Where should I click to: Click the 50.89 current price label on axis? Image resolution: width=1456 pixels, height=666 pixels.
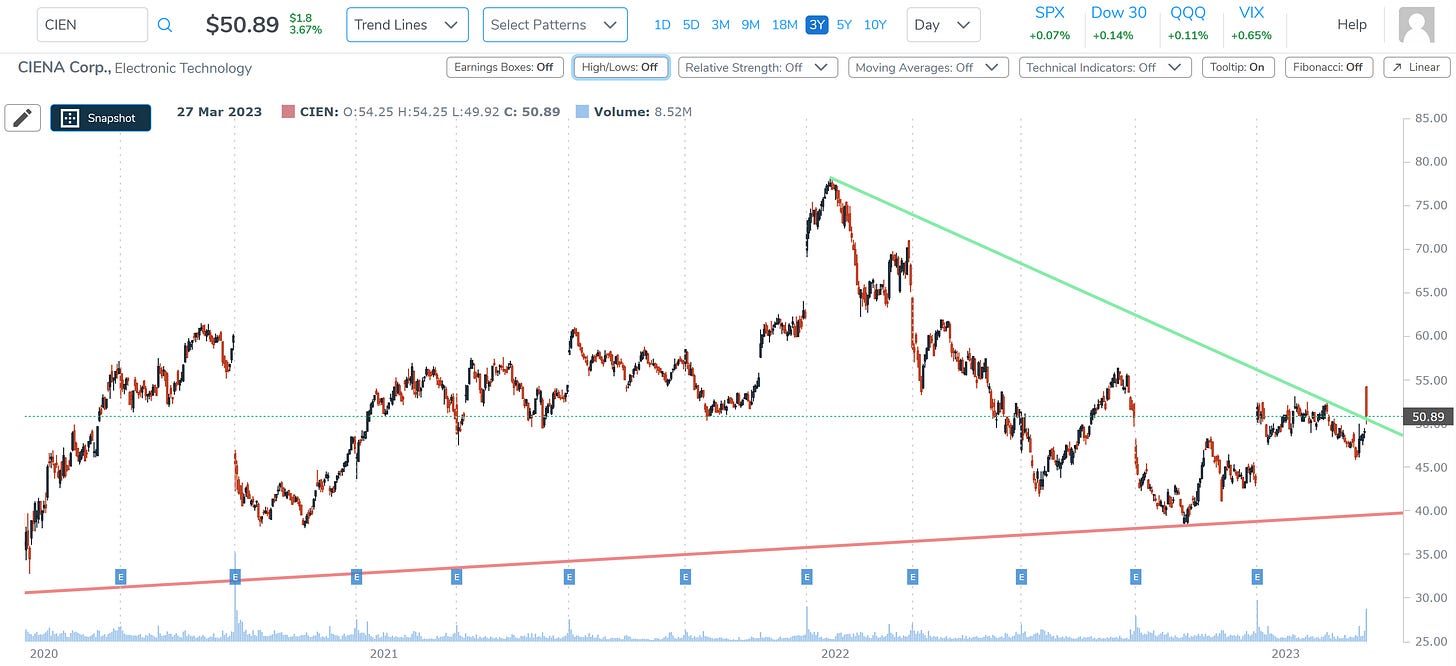point(1427,416)
